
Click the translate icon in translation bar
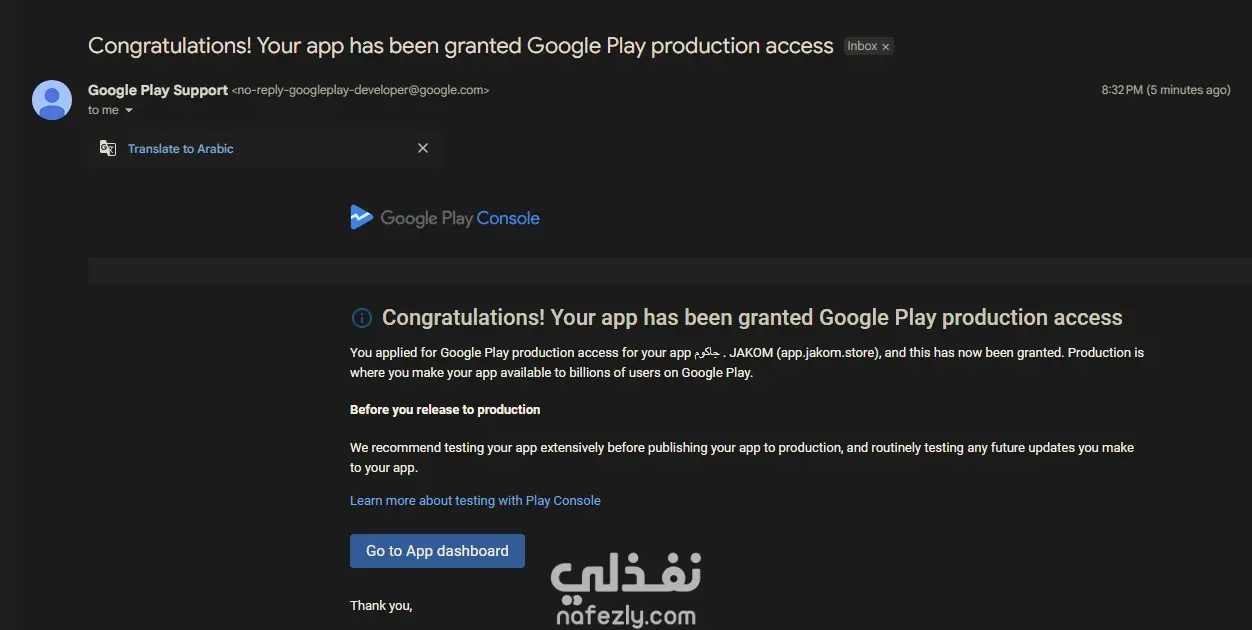point(108,148)
